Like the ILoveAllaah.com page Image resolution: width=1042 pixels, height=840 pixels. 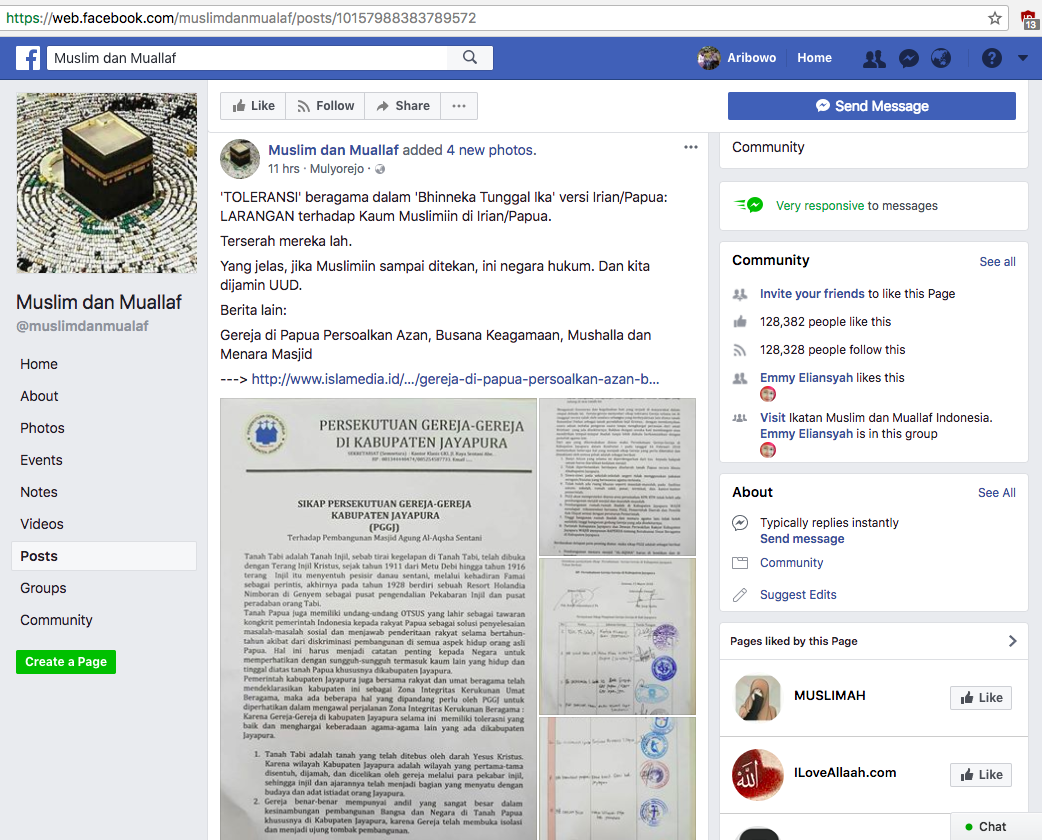click(x=981, y=775)
